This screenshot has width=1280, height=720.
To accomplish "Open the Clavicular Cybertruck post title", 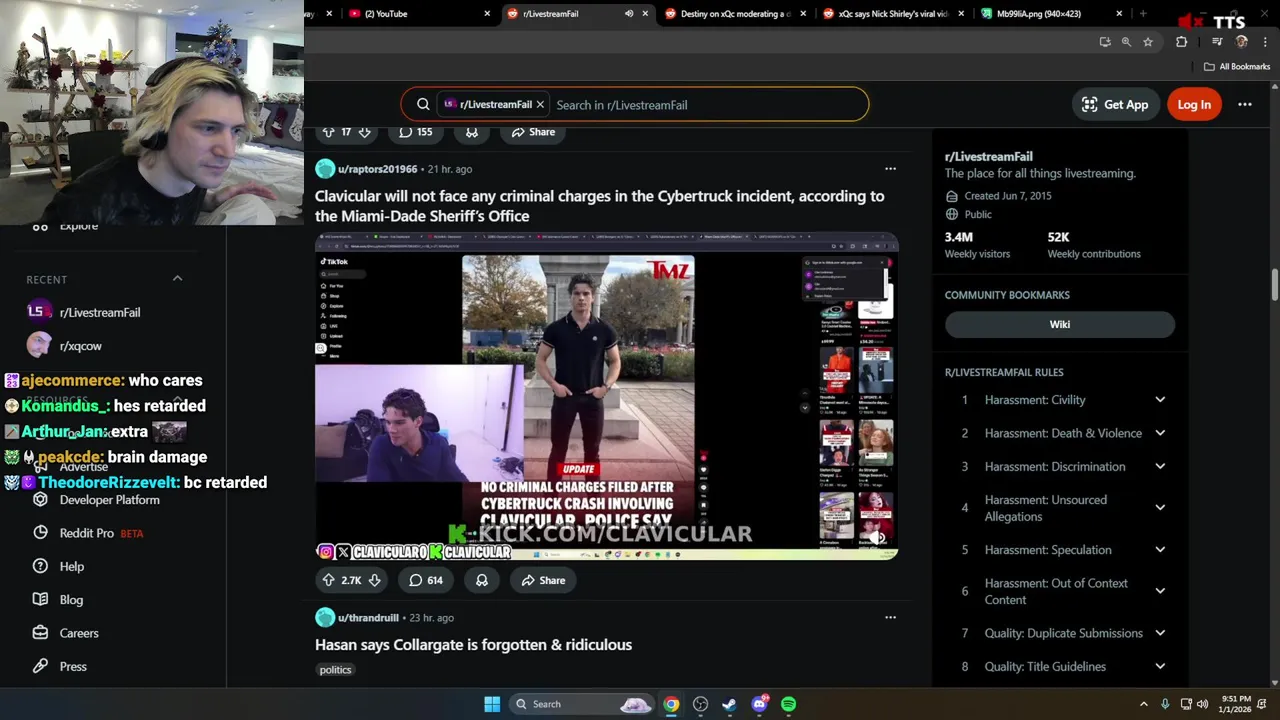I will pos(599,206).
